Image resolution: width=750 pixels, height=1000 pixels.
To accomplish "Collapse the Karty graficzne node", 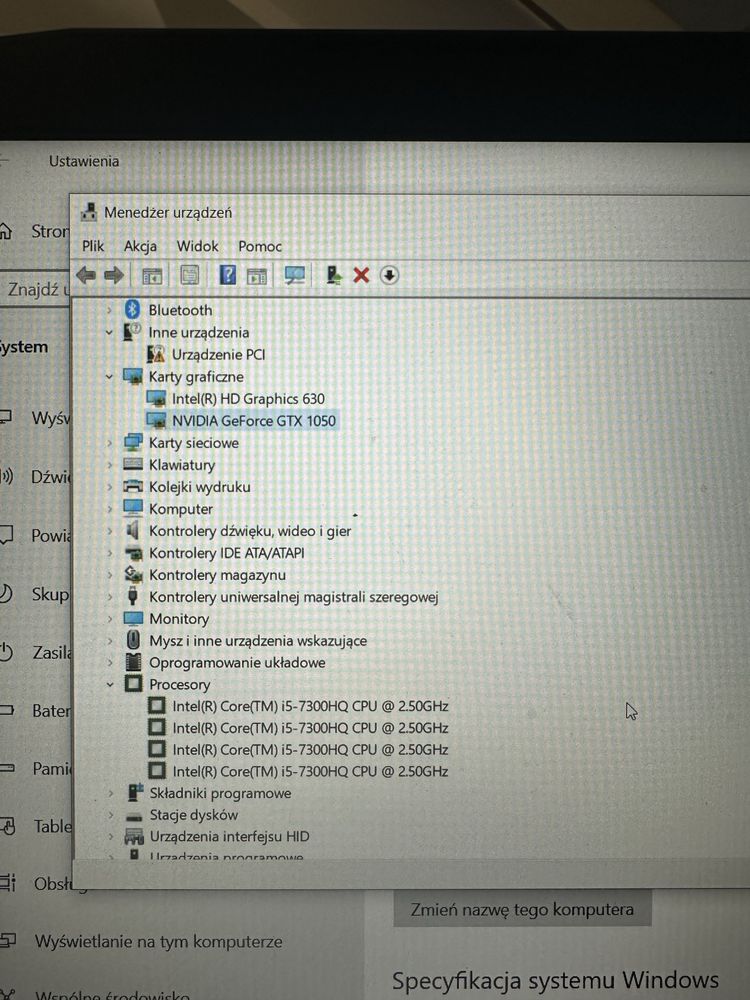I will point(109,376).
